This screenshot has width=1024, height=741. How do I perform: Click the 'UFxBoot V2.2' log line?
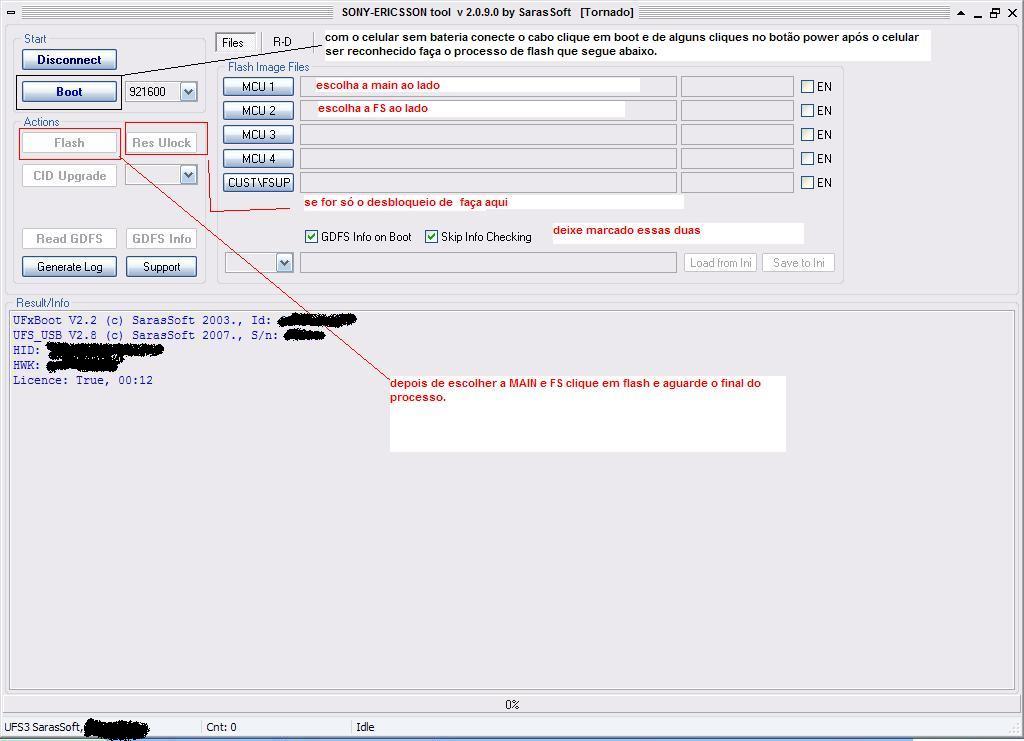click(142, 320)
